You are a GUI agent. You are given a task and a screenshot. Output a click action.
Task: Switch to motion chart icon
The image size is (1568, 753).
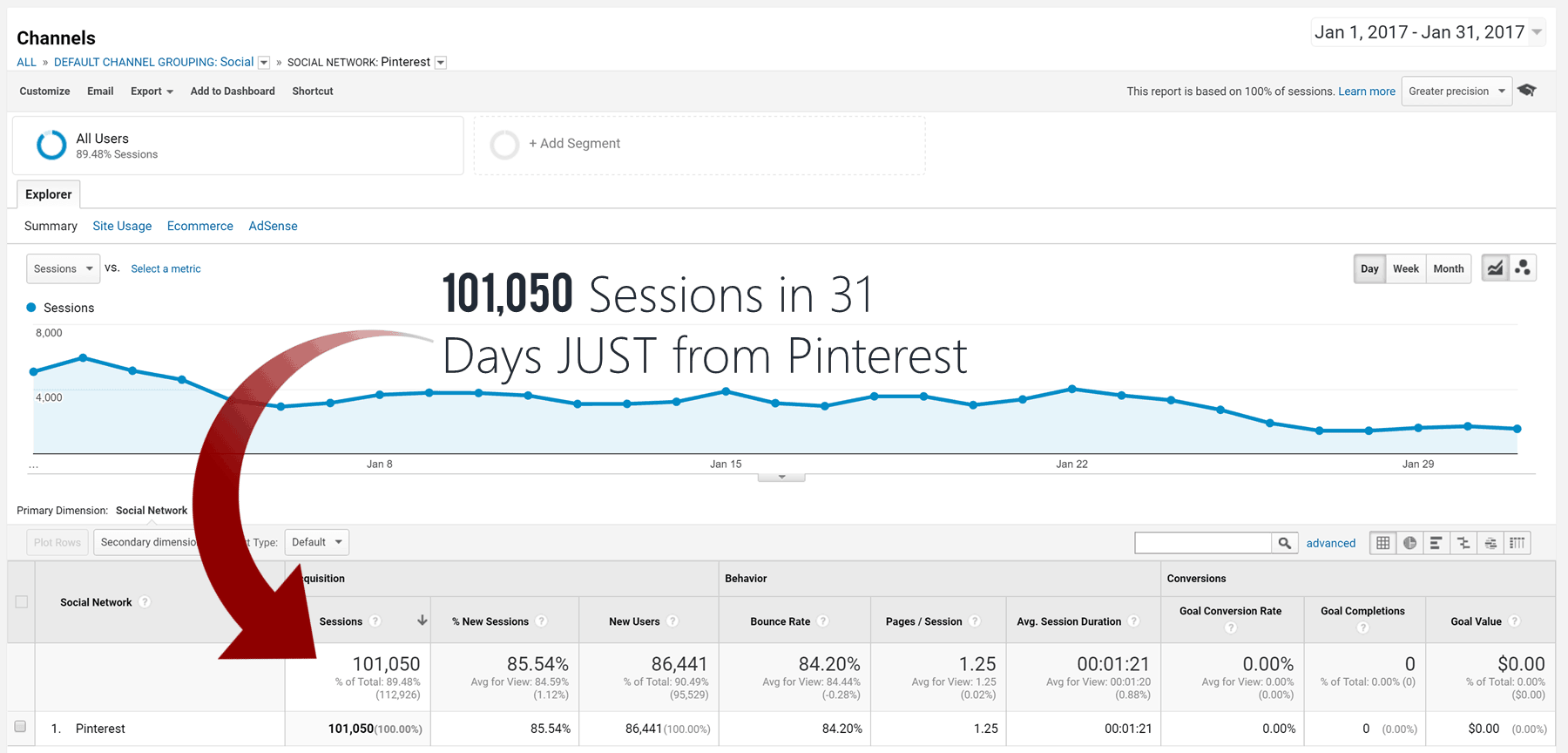[1523, 268]
